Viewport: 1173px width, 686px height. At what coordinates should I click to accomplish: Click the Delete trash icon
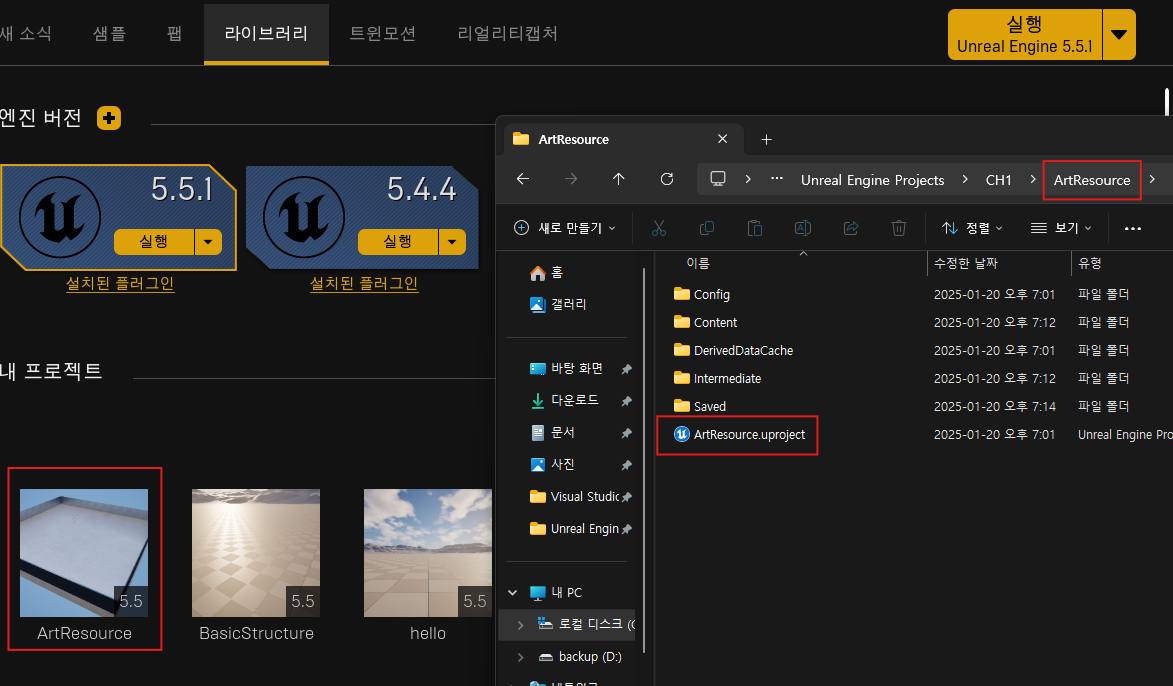pos(899,228)
